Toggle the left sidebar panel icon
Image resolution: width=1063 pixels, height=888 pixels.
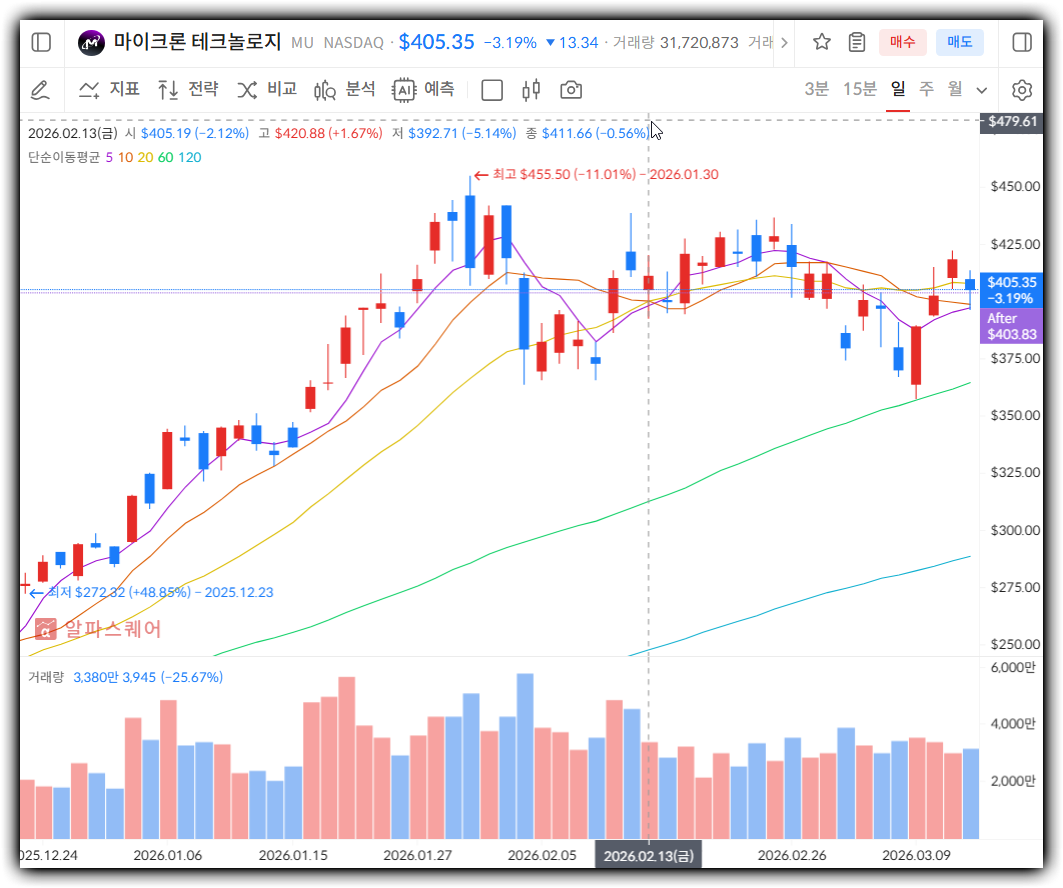pos(41,42)
